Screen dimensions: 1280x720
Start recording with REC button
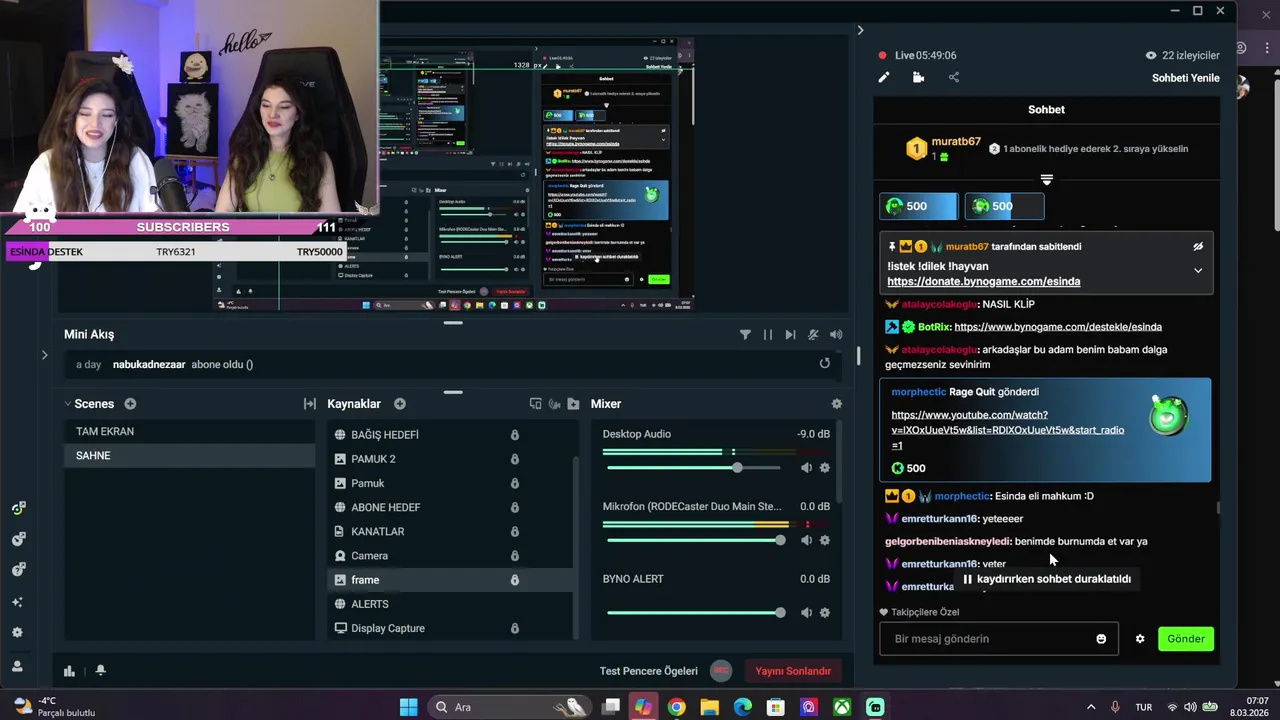click(721, 671)
